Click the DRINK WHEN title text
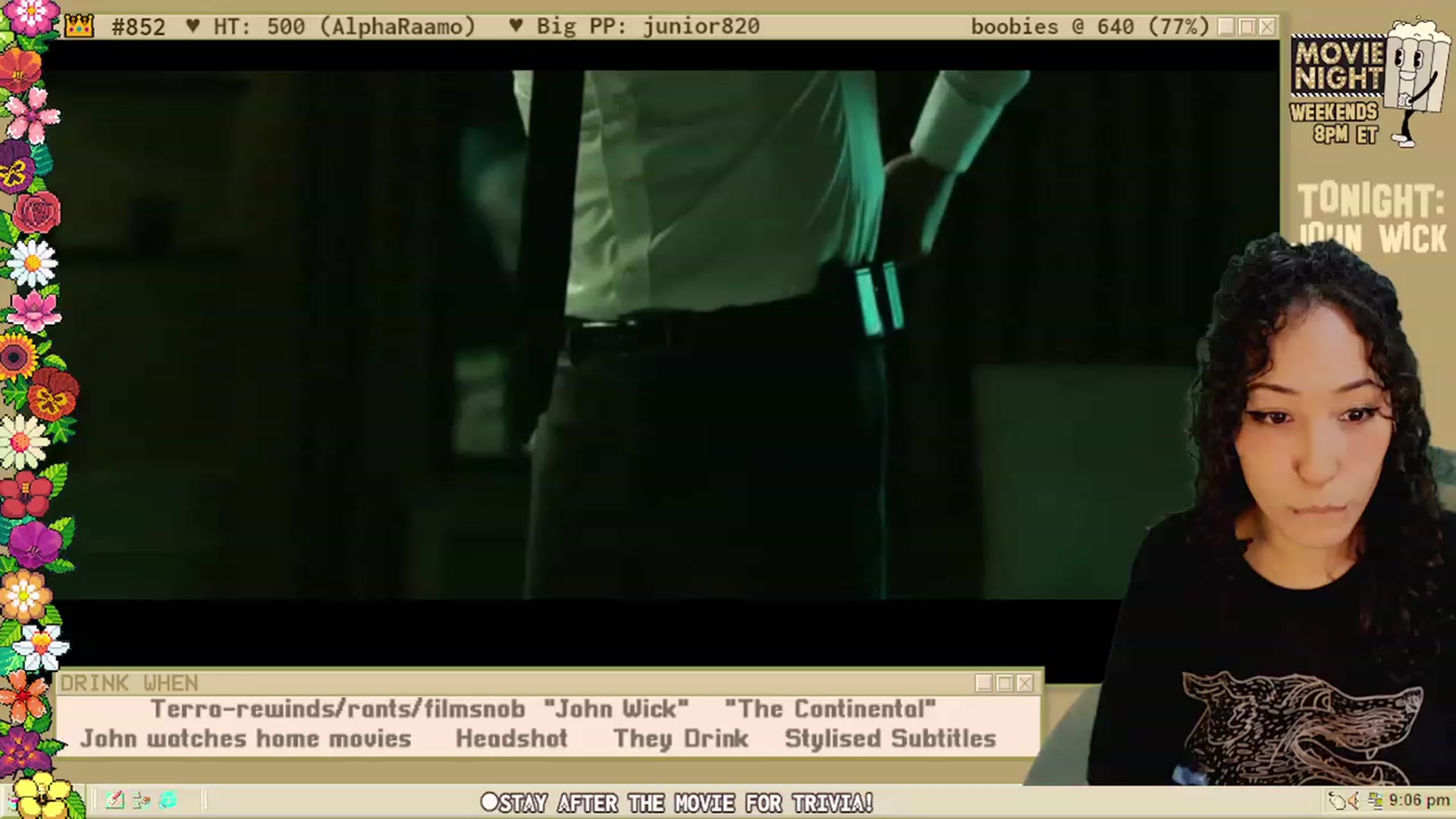This screenshot has height=819, width=1456. click(129, 683)
